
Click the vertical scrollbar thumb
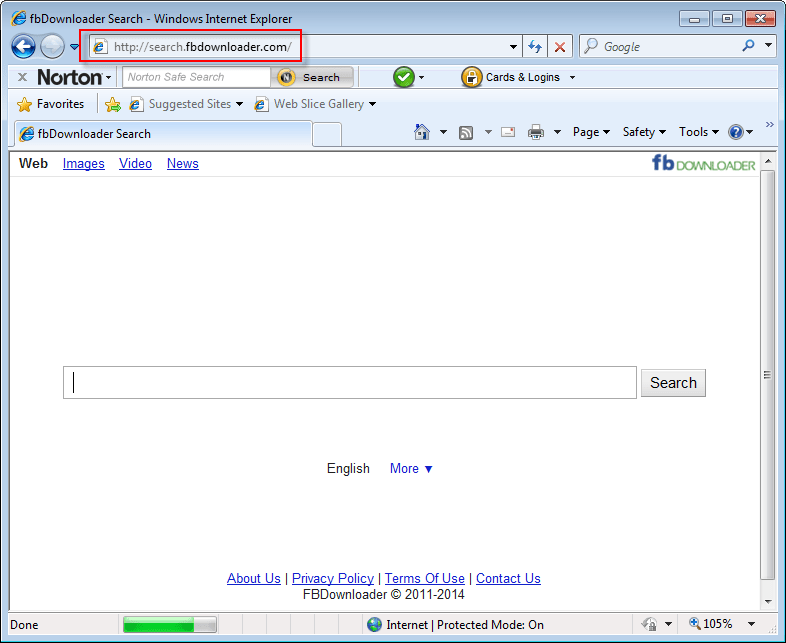tap(767, 375)
